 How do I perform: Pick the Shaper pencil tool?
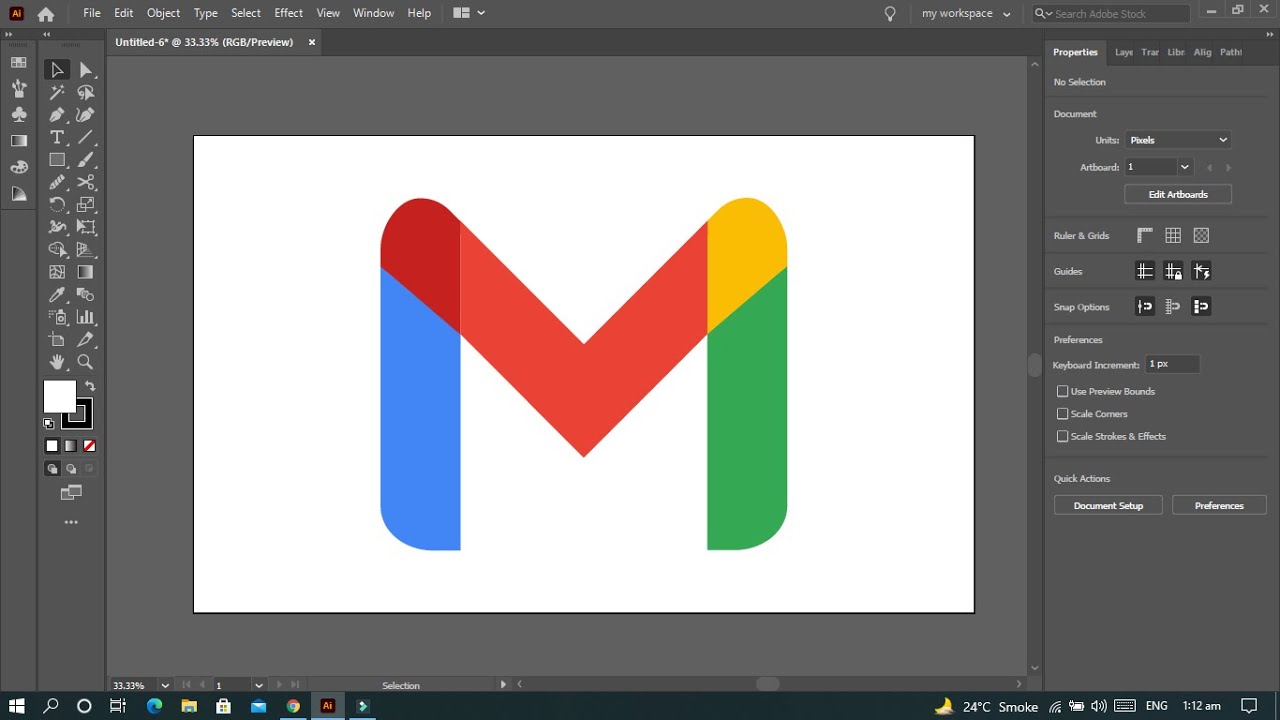(x=57, y=182)
